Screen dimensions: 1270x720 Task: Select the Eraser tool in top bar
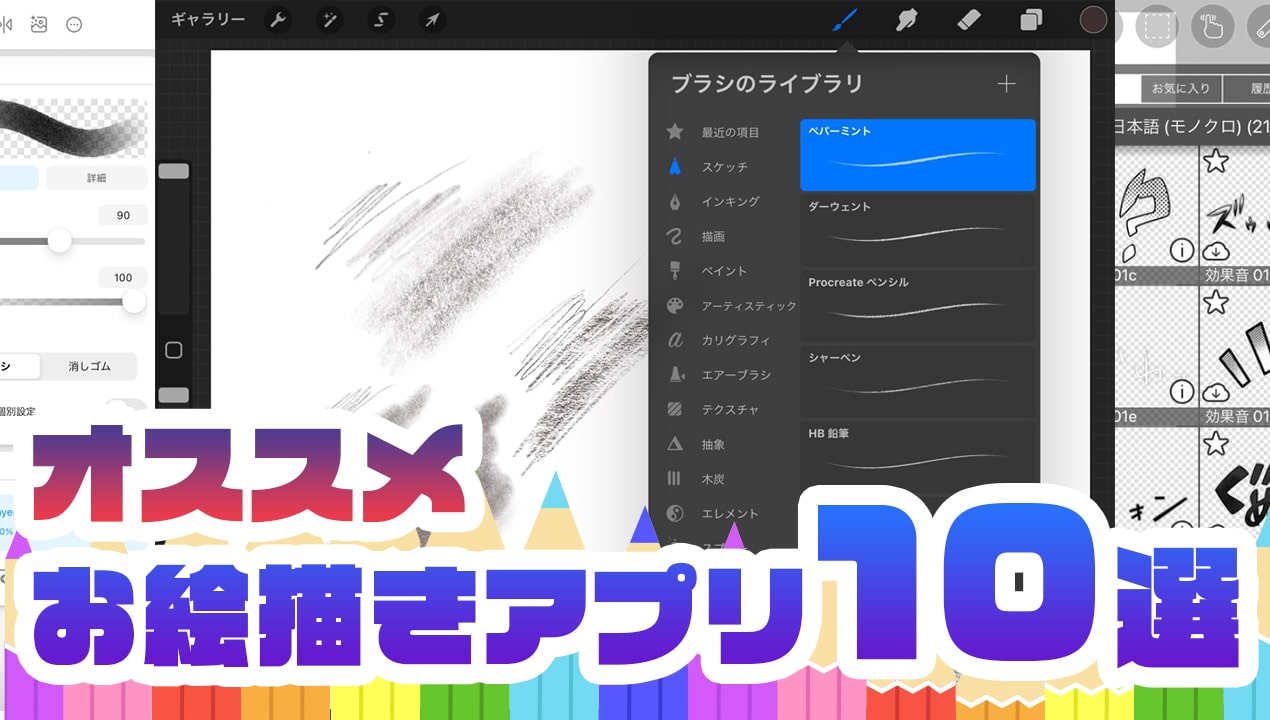[x=968, y=20]
